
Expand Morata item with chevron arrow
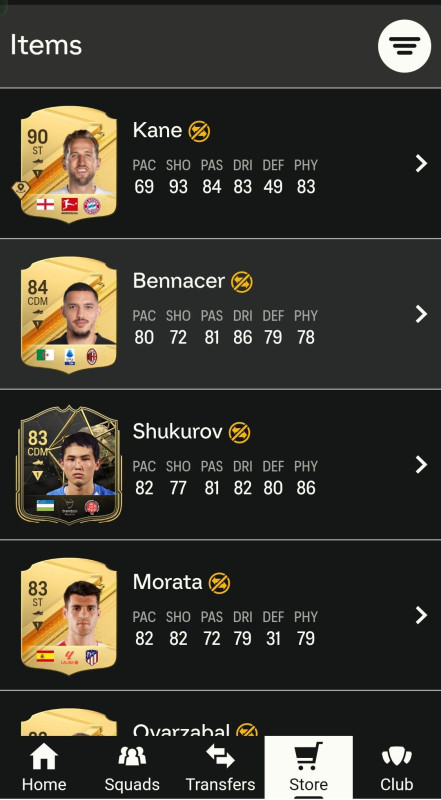[421, 615]
